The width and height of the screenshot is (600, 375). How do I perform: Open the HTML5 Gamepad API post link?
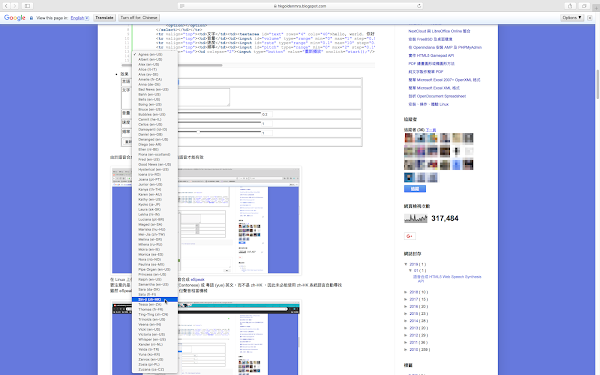tap(431, 55)
